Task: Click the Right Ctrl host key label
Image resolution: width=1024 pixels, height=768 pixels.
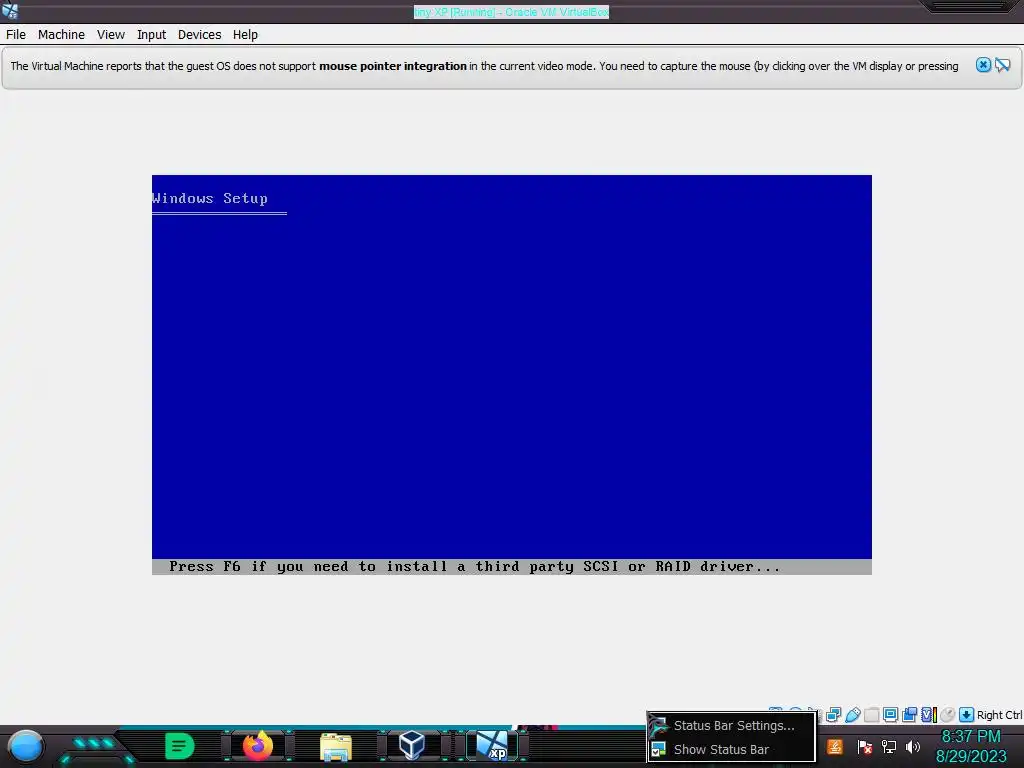Action: click(999, 715)
